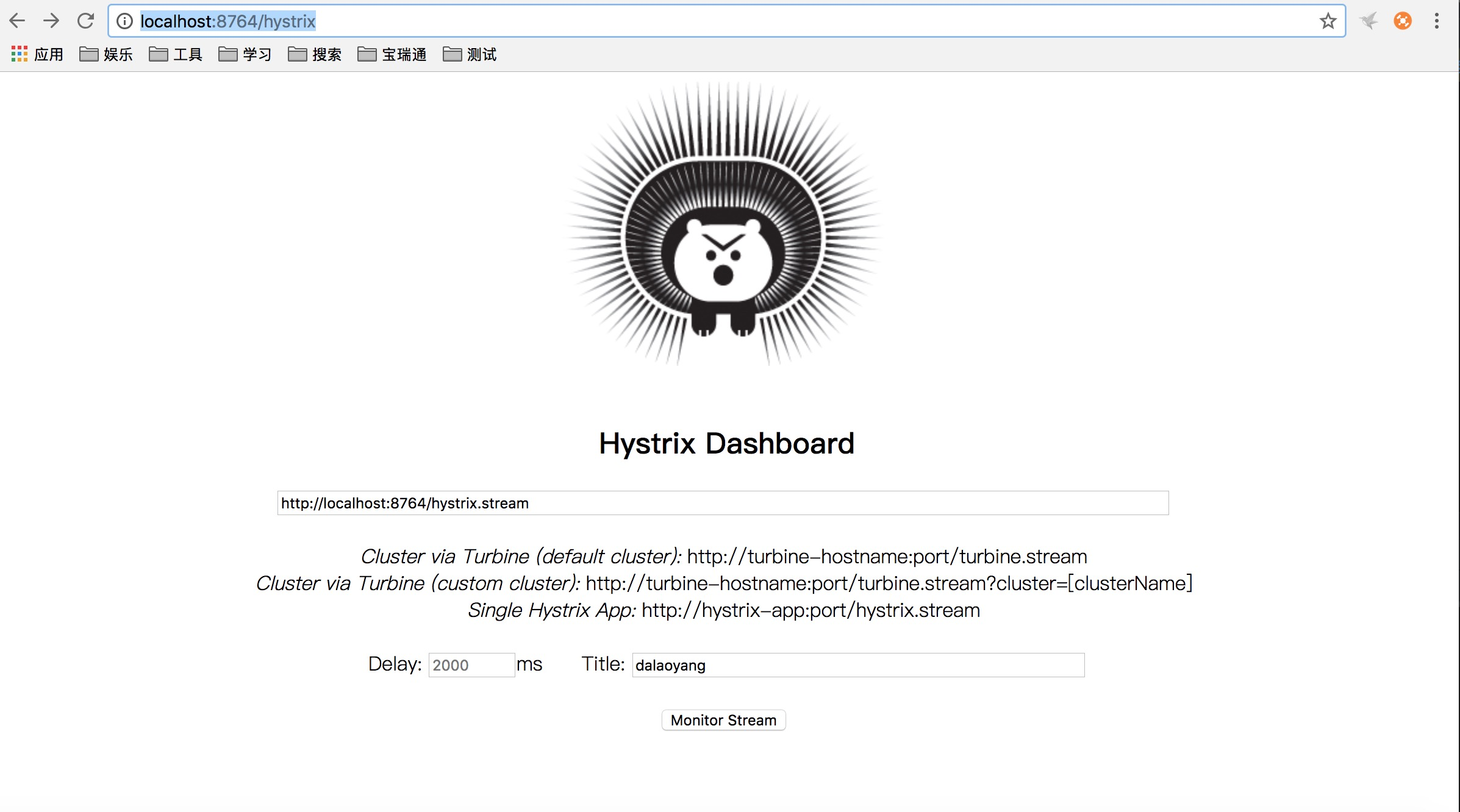The height and width of the screenshot is (812, 1460).
Task: Open the 宝瑞通 bookmark folder
Action: pyautogui.click(x=392, y=55)
